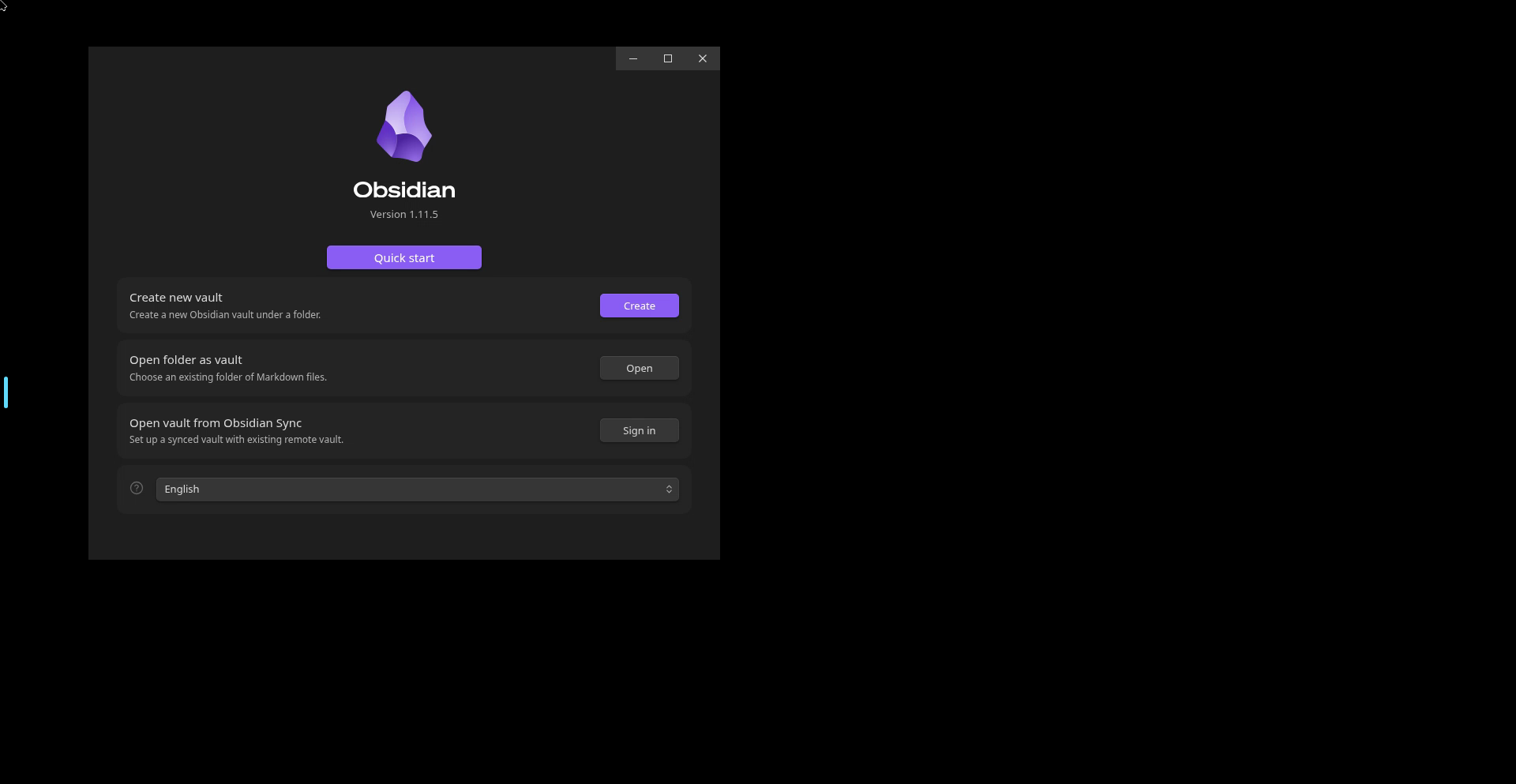
Task: Click "Open vault from Obsidian Sync" heading
Action: click(x=216, y=422)
